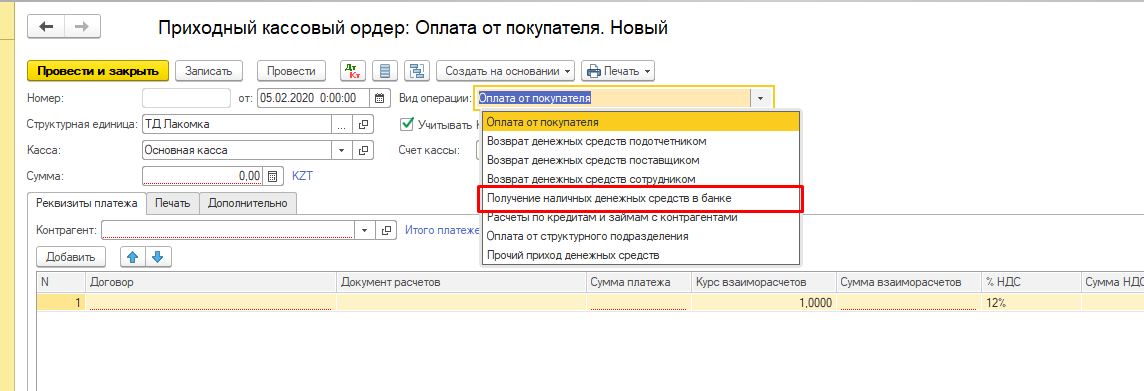
Task: Select Оплата от покупателя in the list
Action: [641, 122]
